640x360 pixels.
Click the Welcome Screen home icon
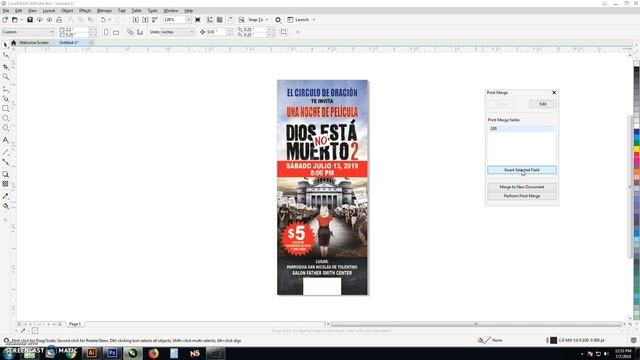pos(13,42)
